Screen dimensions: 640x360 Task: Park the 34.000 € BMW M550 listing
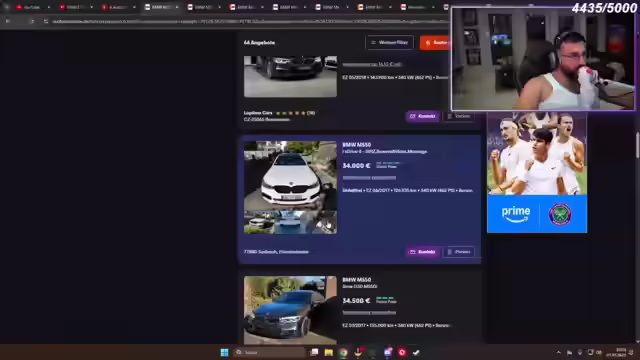[x=459, y=252]
